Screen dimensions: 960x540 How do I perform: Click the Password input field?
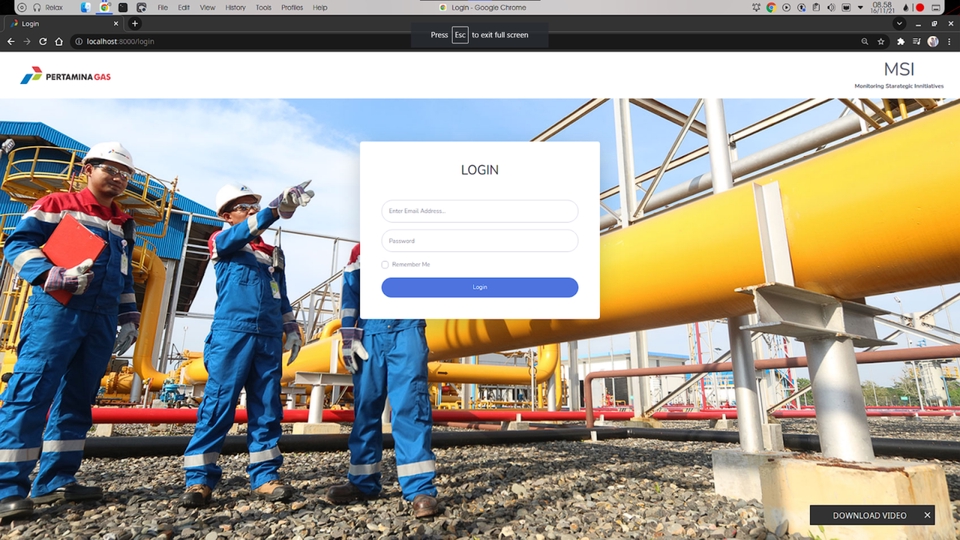point(479,241)
